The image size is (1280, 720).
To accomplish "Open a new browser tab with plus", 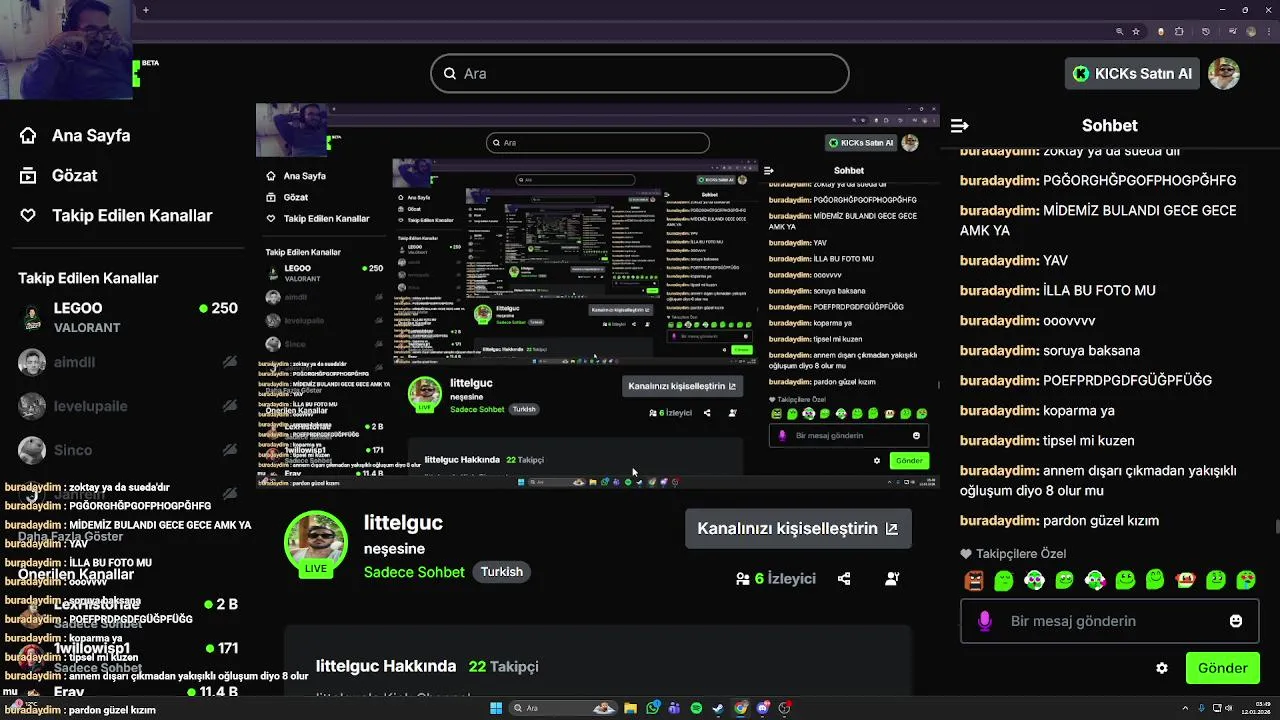I will 145,10.
